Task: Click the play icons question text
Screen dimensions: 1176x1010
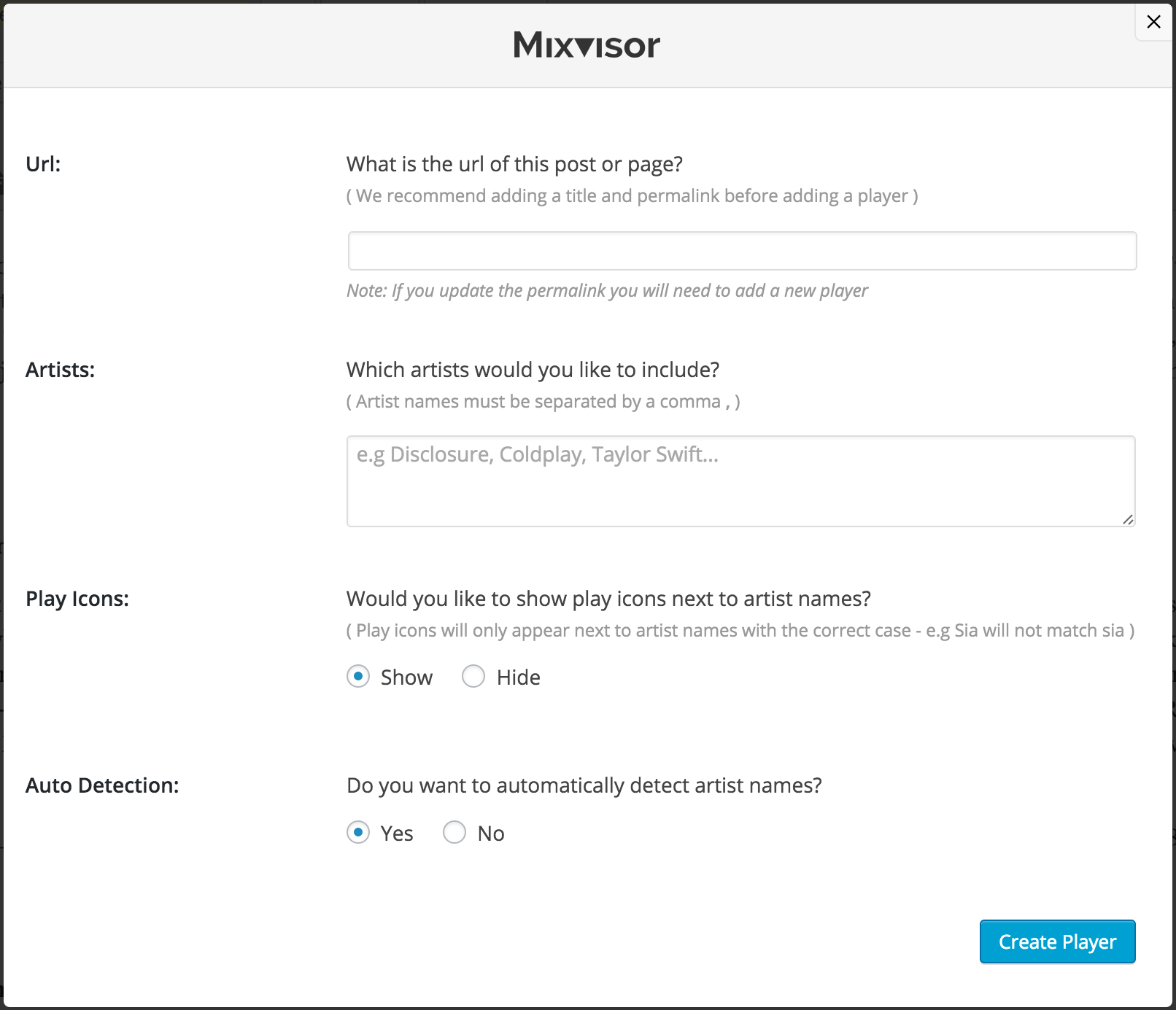Action: [608, 599]
